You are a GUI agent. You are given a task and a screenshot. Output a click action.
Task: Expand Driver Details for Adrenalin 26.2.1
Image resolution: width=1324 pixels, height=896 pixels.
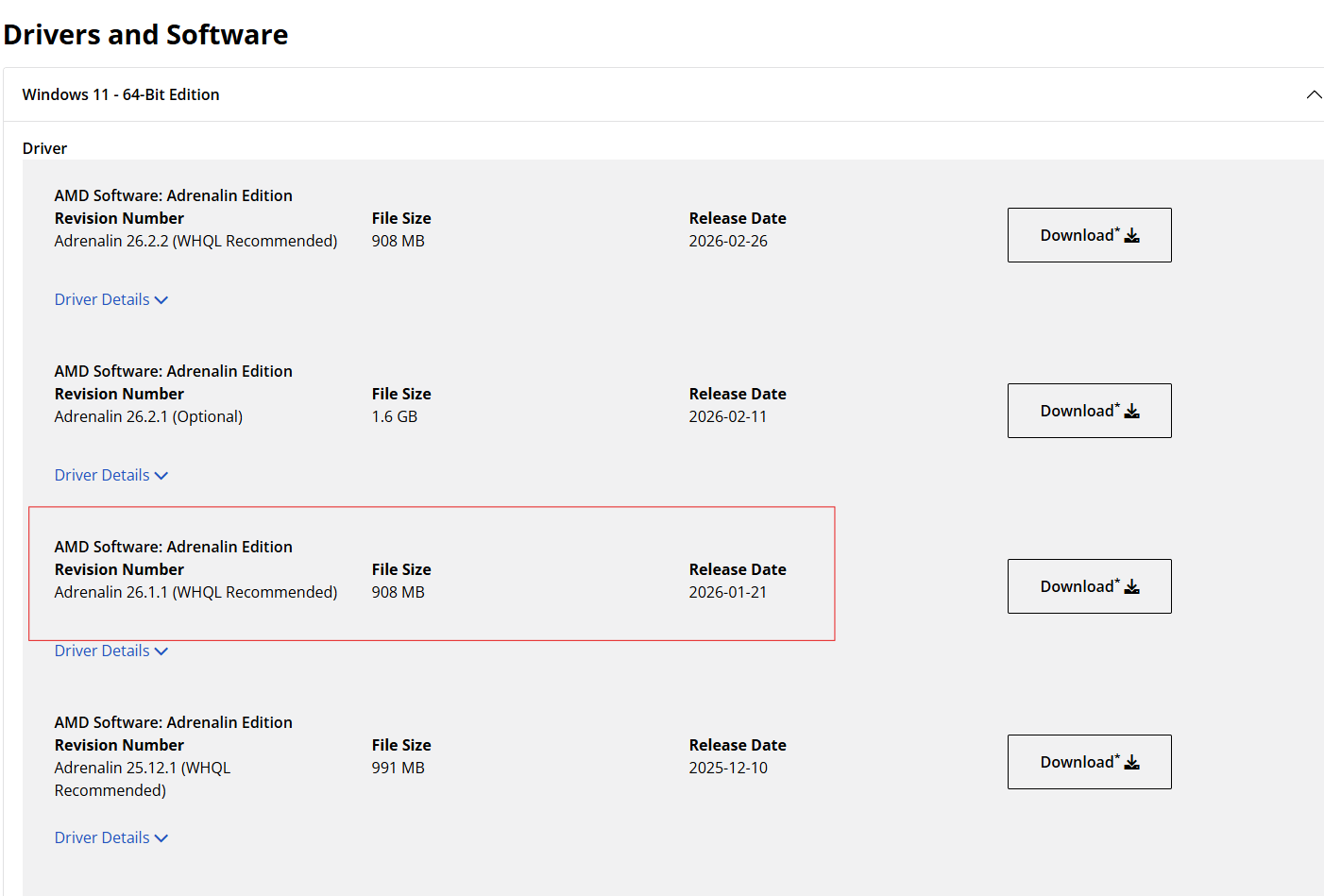tap(111, 475)
